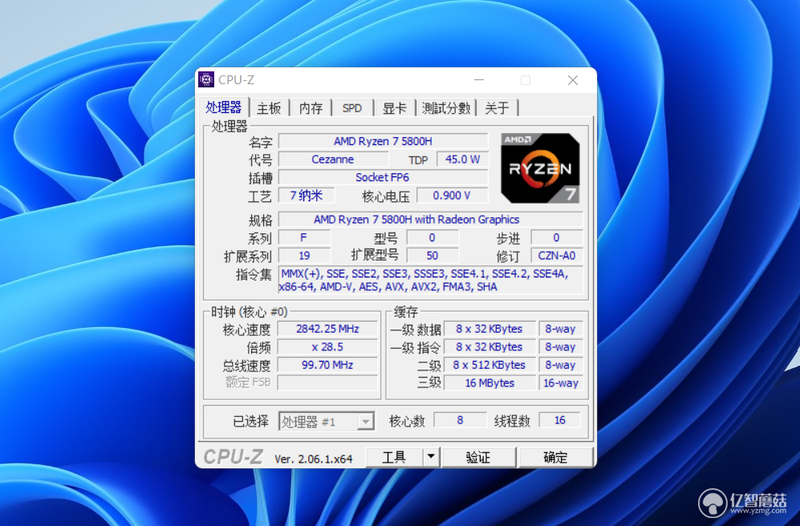Click the Cezanne code name value

coord(333,159)
